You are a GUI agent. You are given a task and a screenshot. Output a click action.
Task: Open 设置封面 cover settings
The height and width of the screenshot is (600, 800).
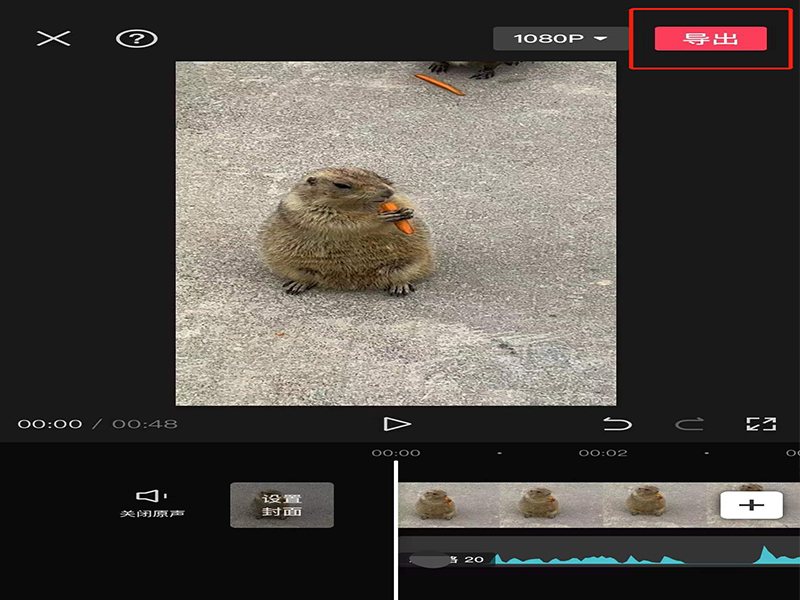pyautogui.click(x=282, y=505)
